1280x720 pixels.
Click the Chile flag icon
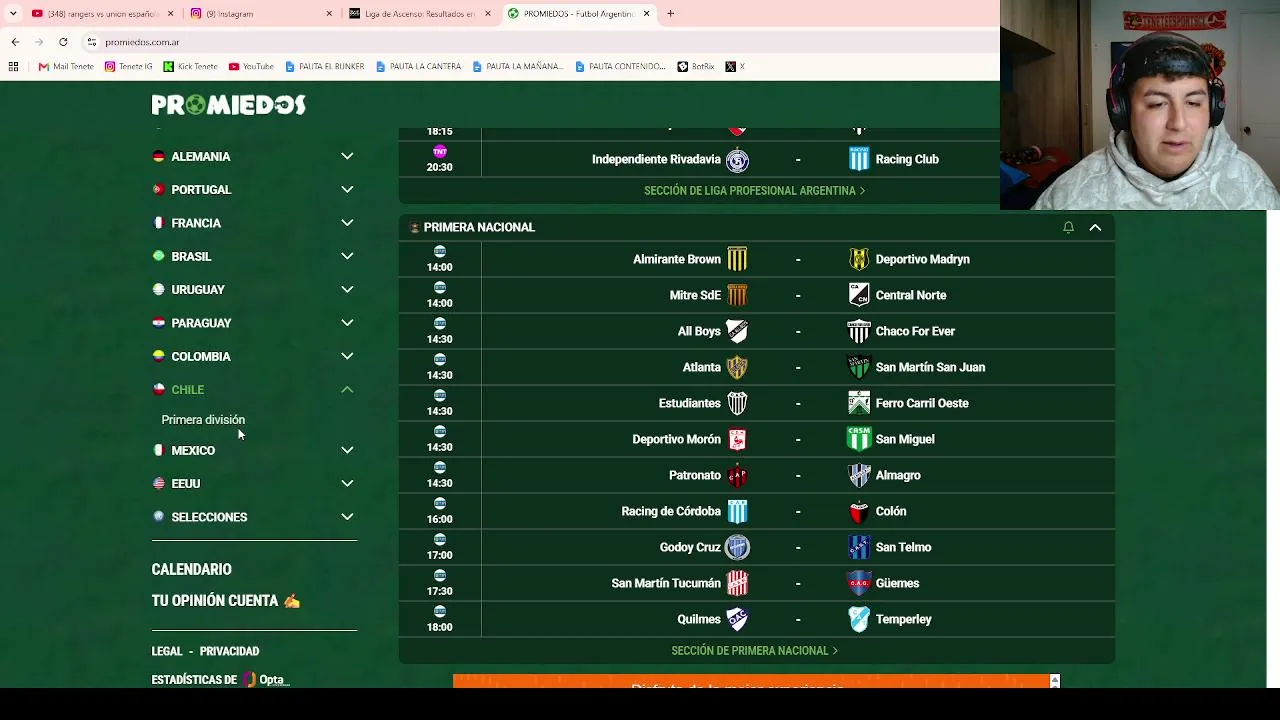coord(158,389)
